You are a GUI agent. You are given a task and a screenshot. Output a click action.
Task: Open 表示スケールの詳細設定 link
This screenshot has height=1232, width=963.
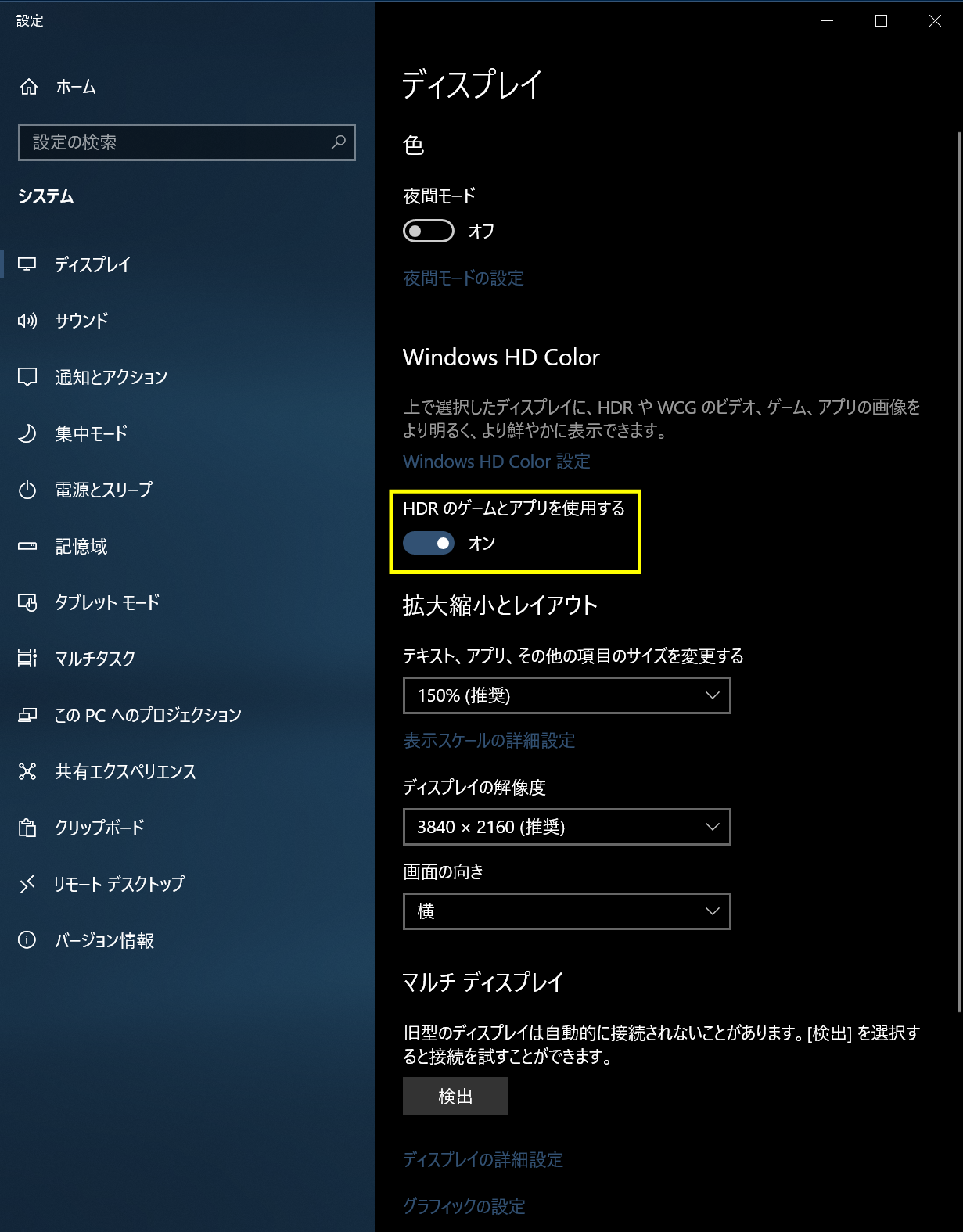[489, 741]
